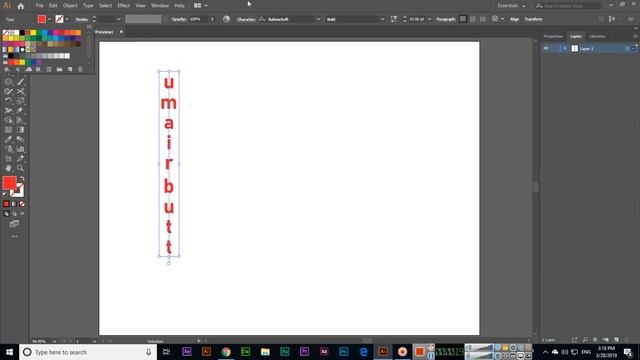Screen dimensions: 640x360
Task: Open the stroke color dropdown arrow
Action: pos(67,19)
